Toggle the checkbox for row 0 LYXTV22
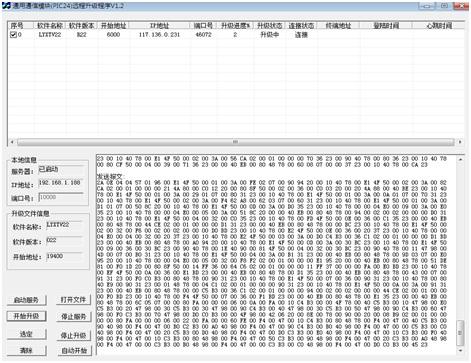This screenshot has height=363, width=471. [x=13, y=35]
